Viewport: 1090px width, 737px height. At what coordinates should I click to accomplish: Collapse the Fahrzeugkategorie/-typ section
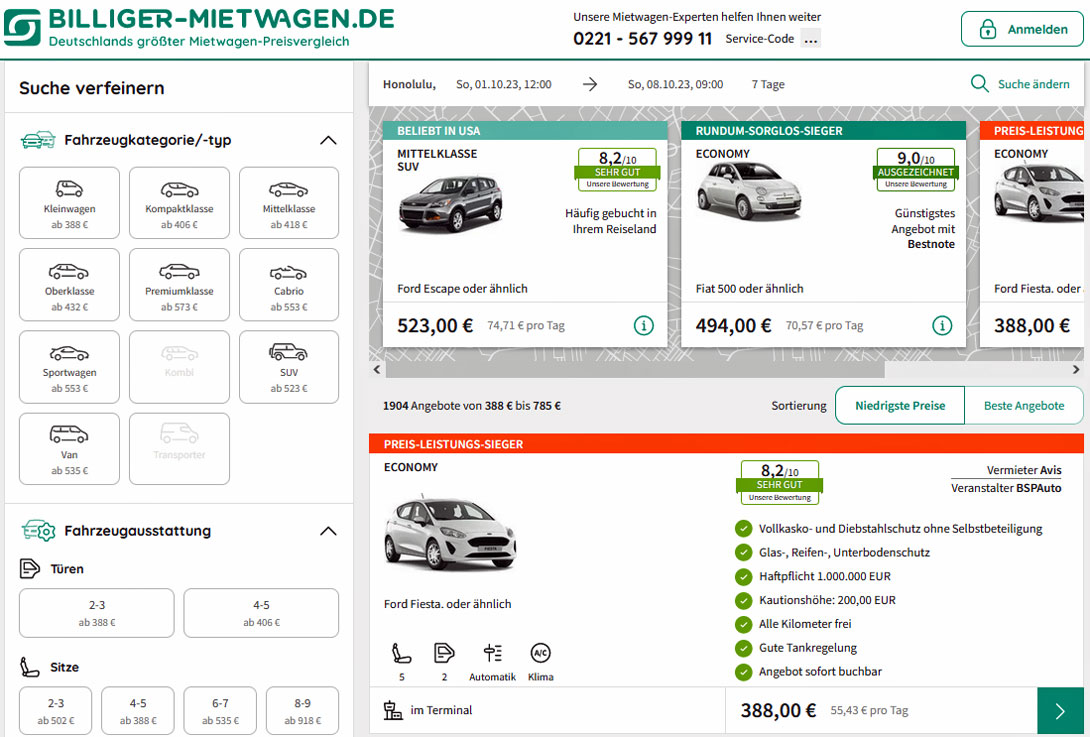[x=328, y=140]
